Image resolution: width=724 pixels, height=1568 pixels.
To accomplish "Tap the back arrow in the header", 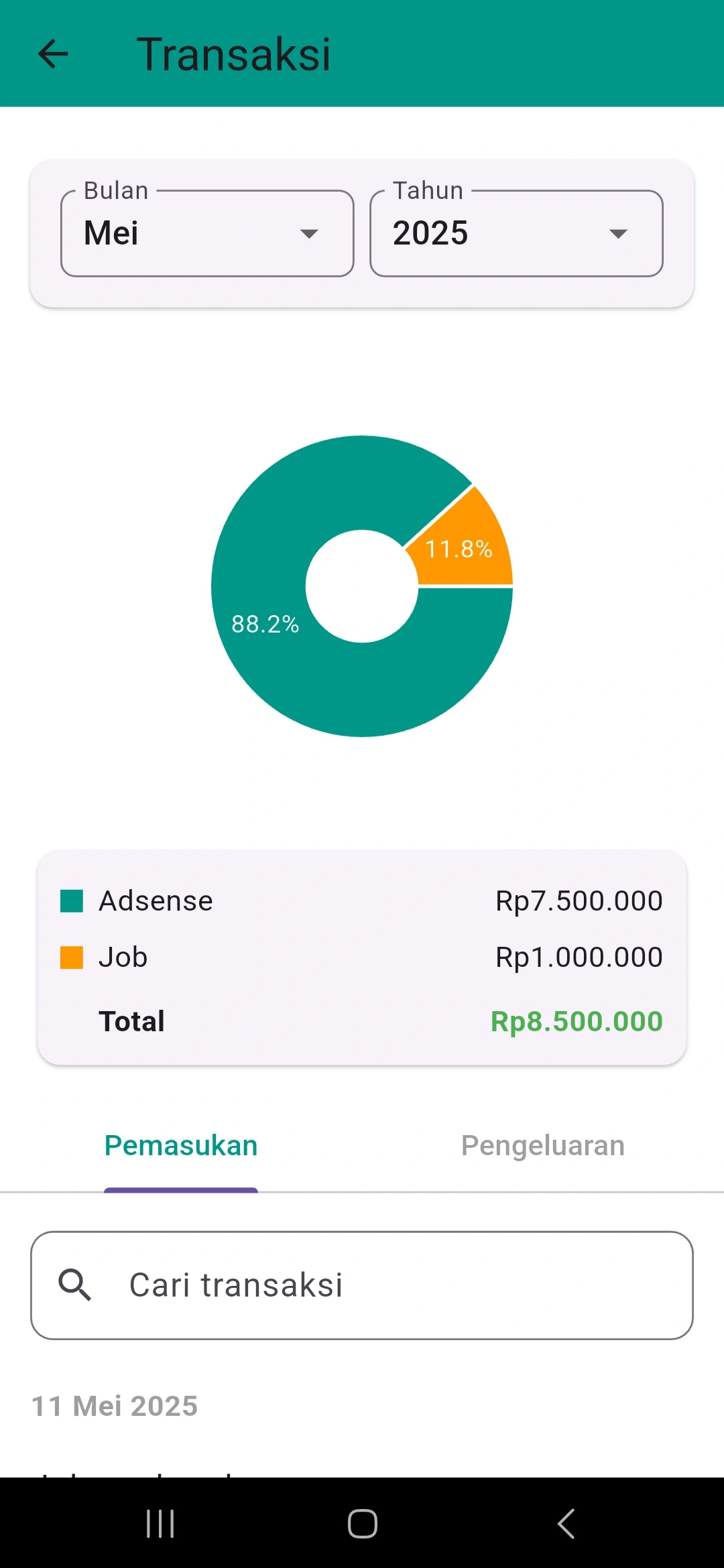I will pos(53,54).
